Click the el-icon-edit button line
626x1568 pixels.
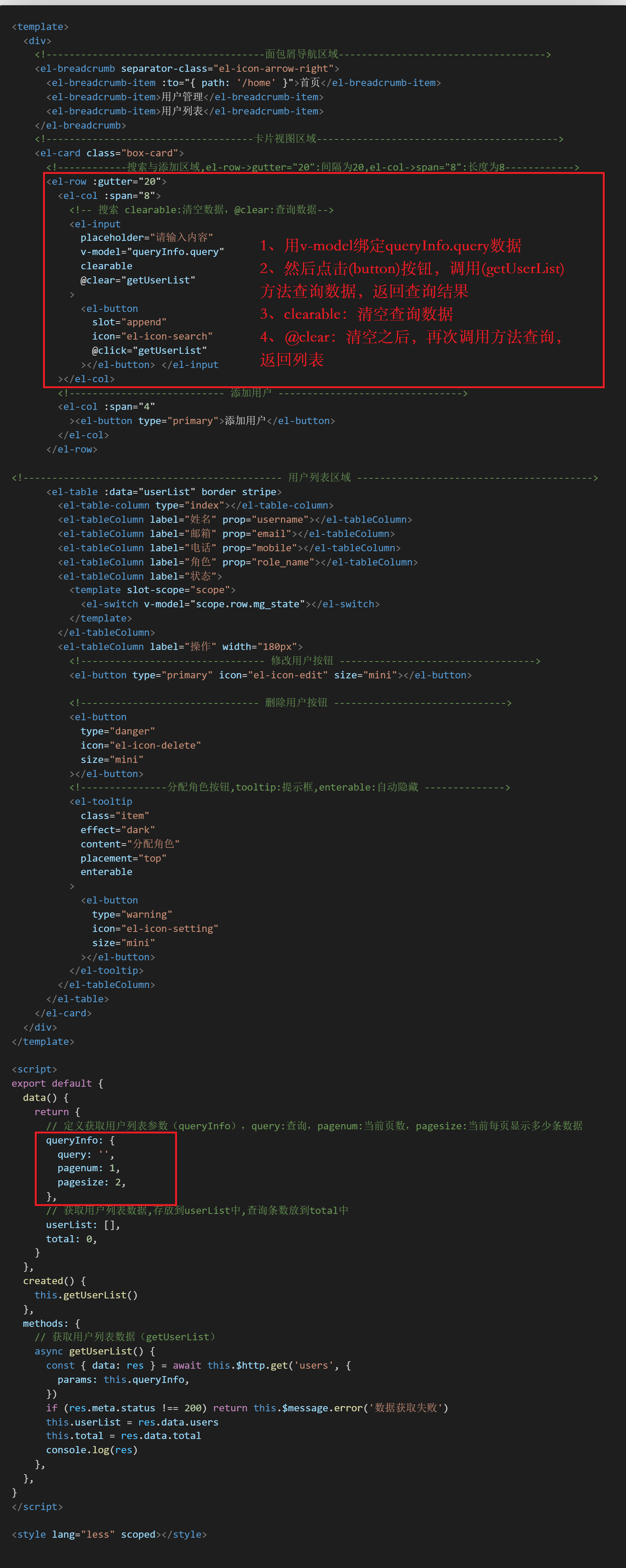[271, 675]
